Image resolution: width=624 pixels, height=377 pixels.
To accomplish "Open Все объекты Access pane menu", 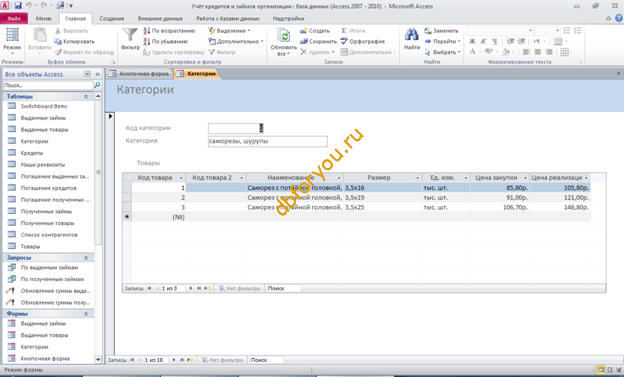I will [88, 74].
